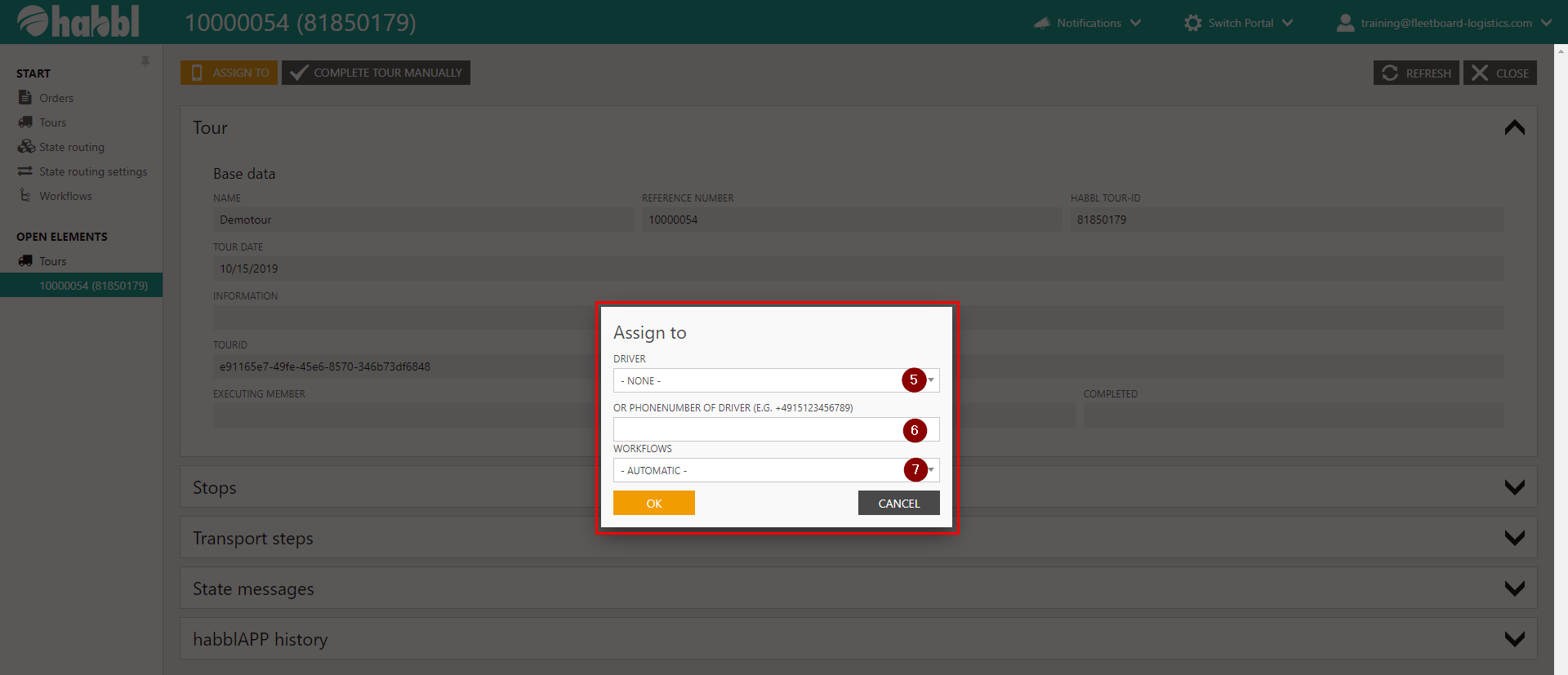Open the Workflows Automatic dropdown

pos(775,470)
